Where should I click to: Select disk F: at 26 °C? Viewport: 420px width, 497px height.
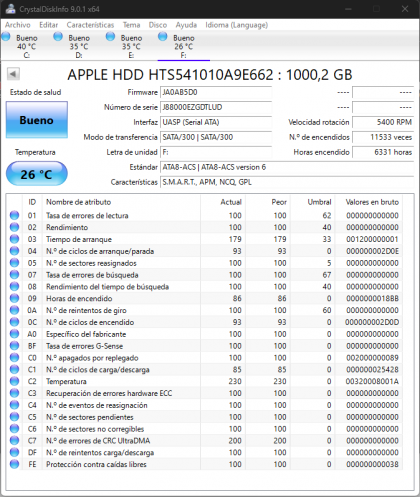183,46
